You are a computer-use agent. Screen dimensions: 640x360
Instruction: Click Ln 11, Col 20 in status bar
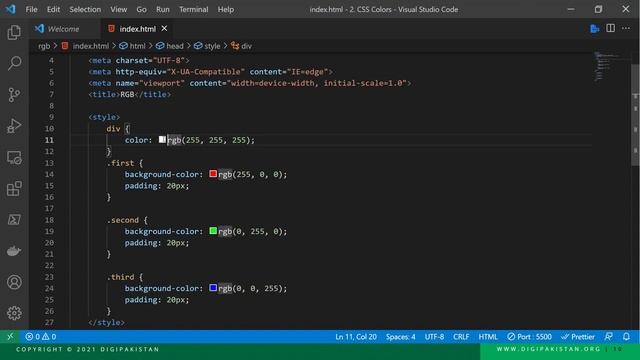356,337
